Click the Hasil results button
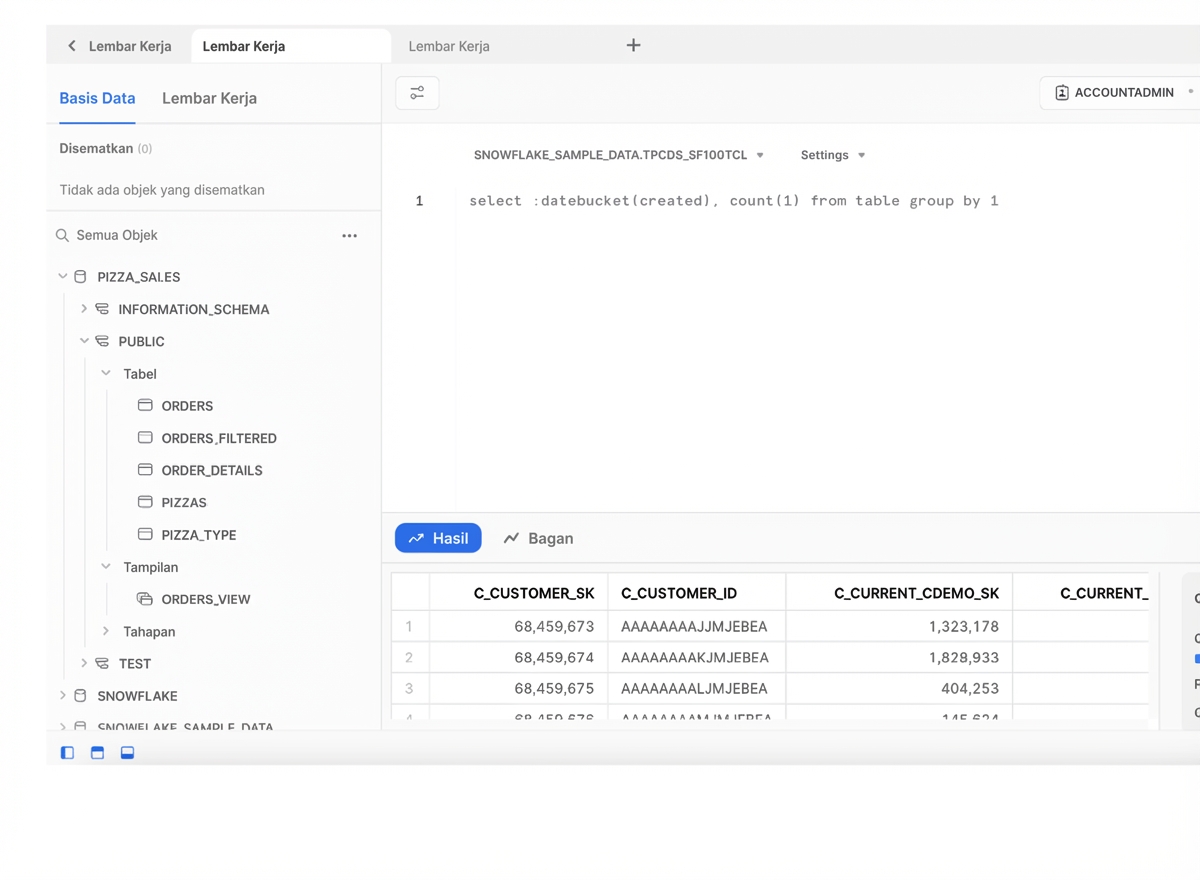The height and width of the screenshot is (880, 1200). (438, 538)
